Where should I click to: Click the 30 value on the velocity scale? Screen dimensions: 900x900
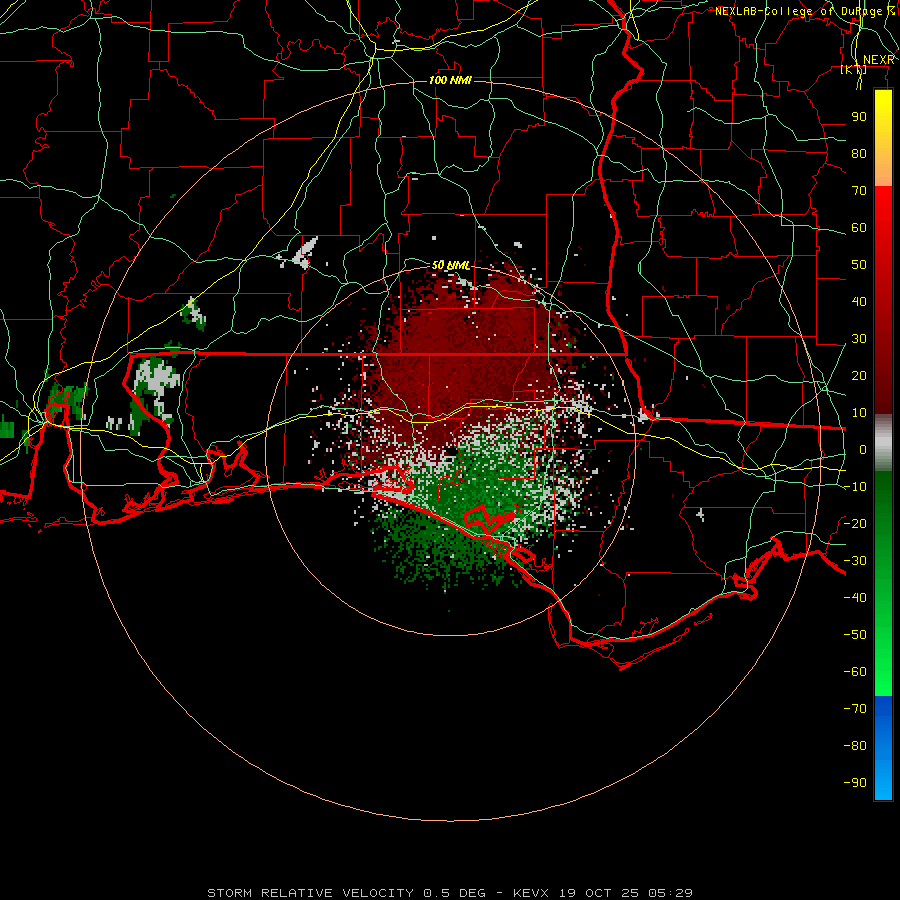859,339
